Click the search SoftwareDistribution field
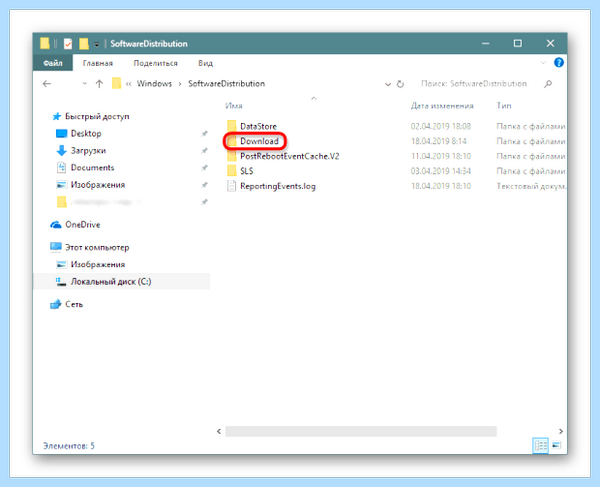Image resolution: width=600 pixels, height=487 pixels. [474, 84]
